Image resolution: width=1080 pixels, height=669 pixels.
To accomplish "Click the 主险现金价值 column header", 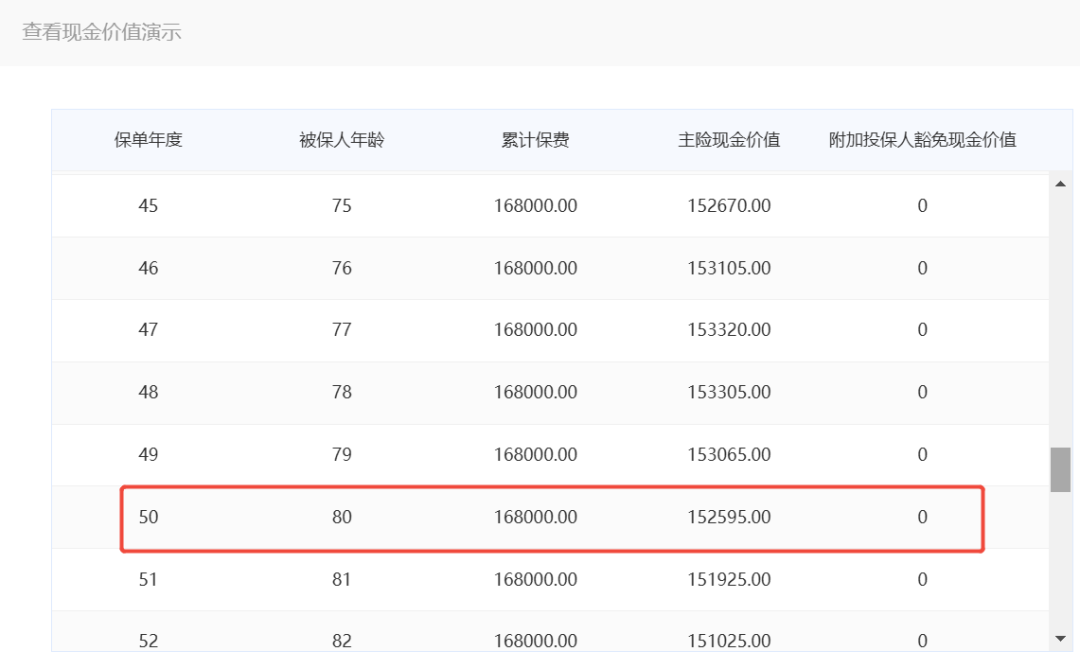I will (x=729, y=140).
